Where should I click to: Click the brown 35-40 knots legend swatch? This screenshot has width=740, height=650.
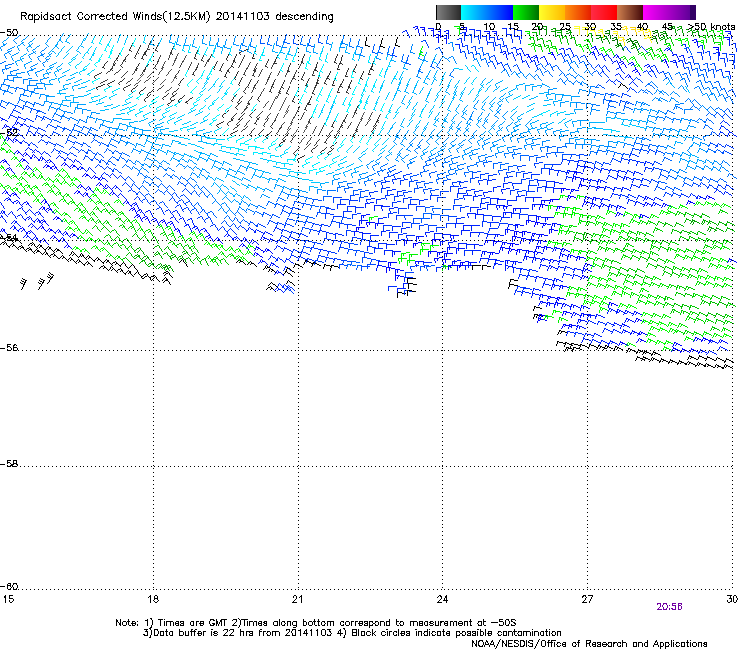point(630,12)
